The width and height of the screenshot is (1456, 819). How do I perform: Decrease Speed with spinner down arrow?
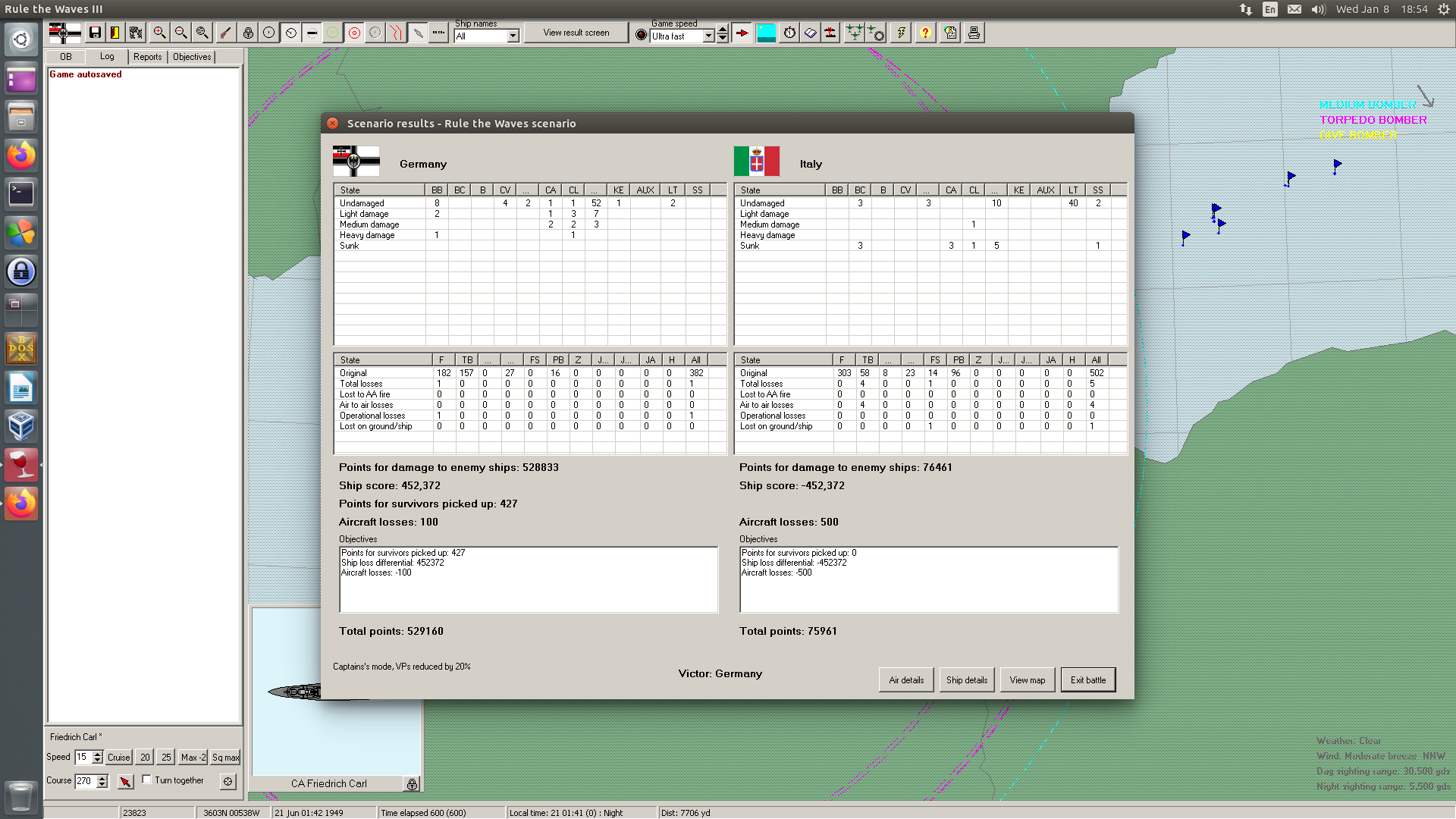pyautogui.click(x=97, y=761)
